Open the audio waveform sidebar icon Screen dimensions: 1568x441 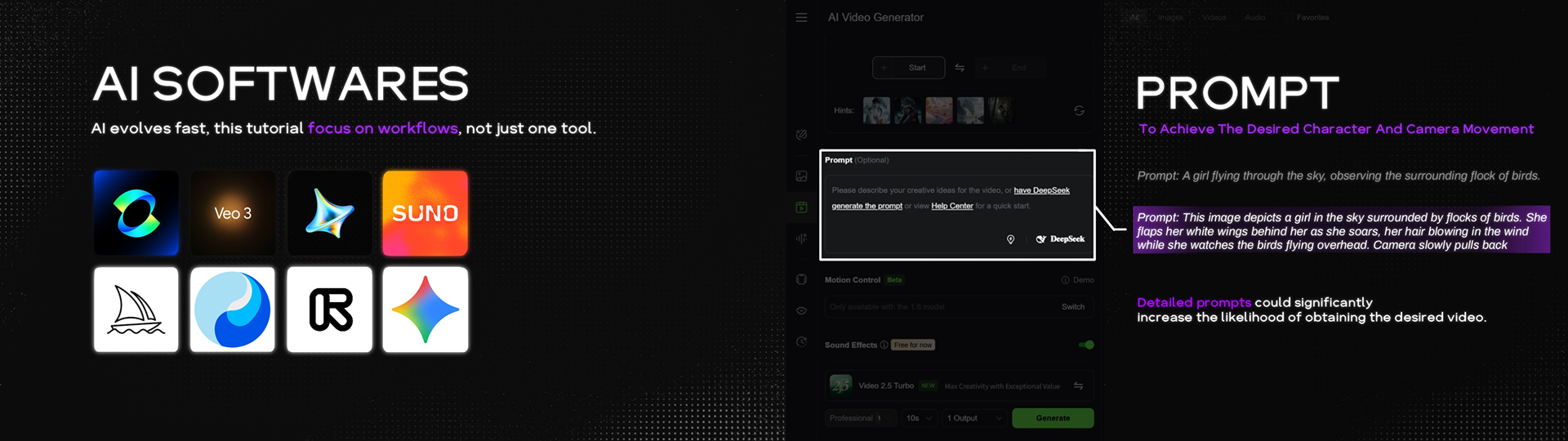pyautogui.click(x=801, y=238)
